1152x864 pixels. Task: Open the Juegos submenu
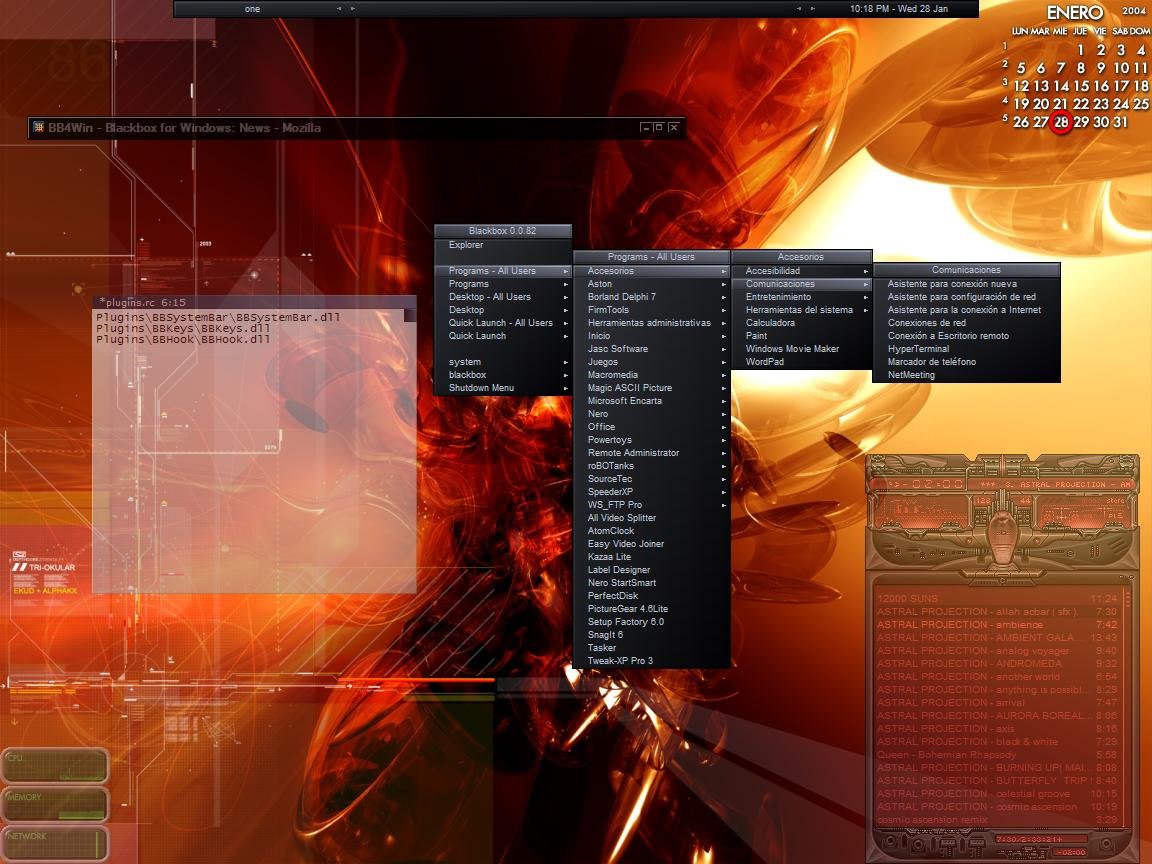click(x=652, y=362)
